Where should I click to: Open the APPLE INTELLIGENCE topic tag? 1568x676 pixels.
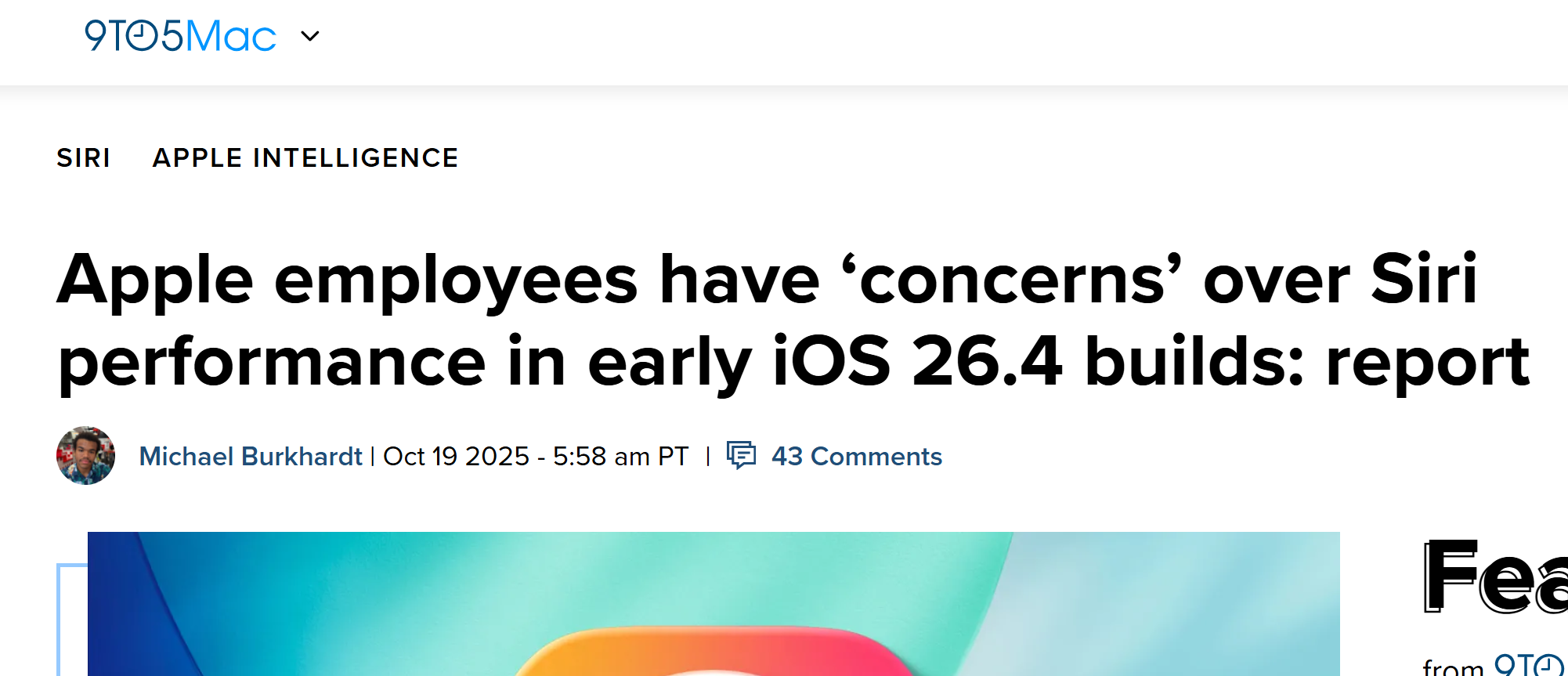point(305,158)
